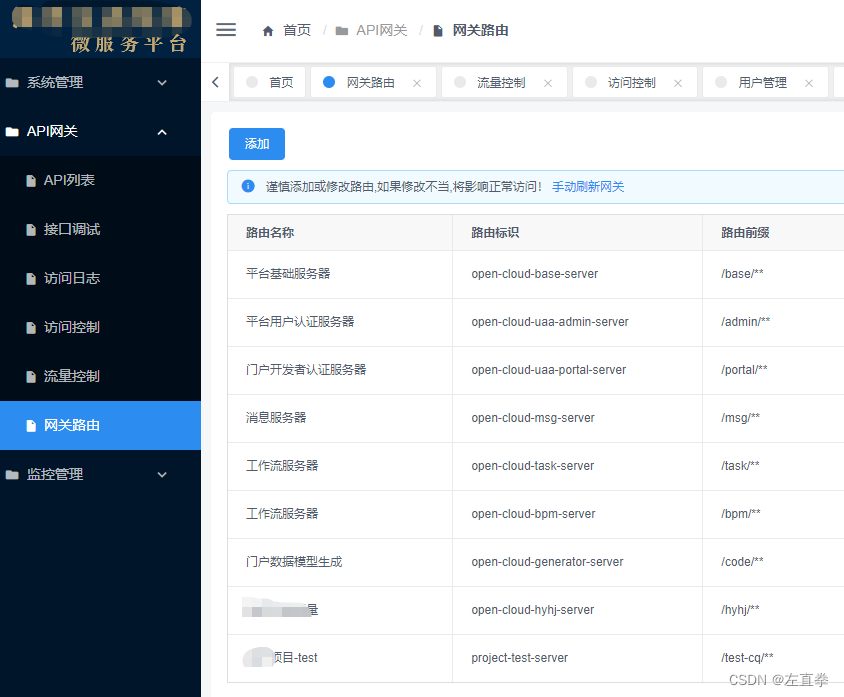Expand the 系统管理 menu chevron
This screenshot has height=697, width=844.
[162, 82]
